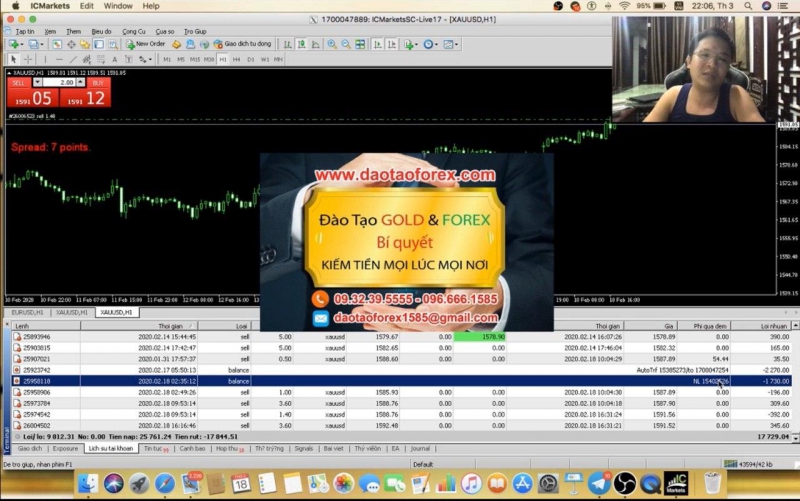Open the Bieu do menu
800x501 pixels.
click(x=101, y=32)
